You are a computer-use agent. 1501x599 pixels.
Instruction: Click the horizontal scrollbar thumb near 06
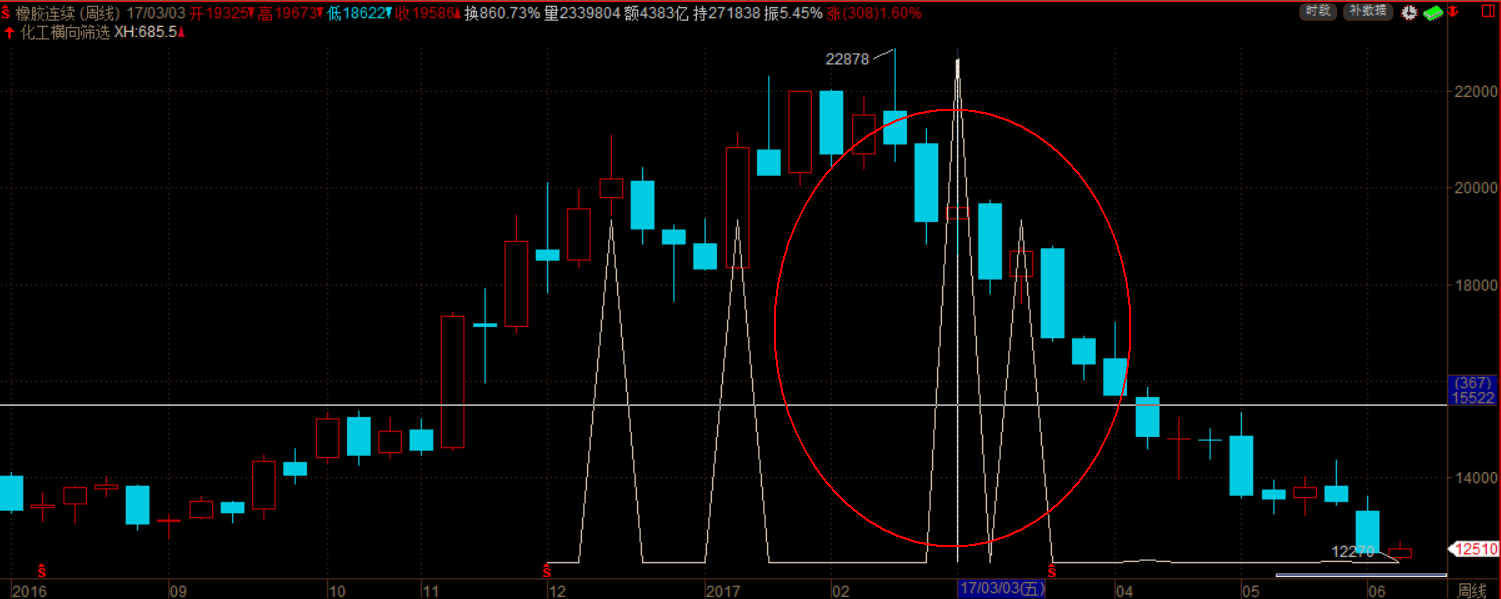[1361, 575]
